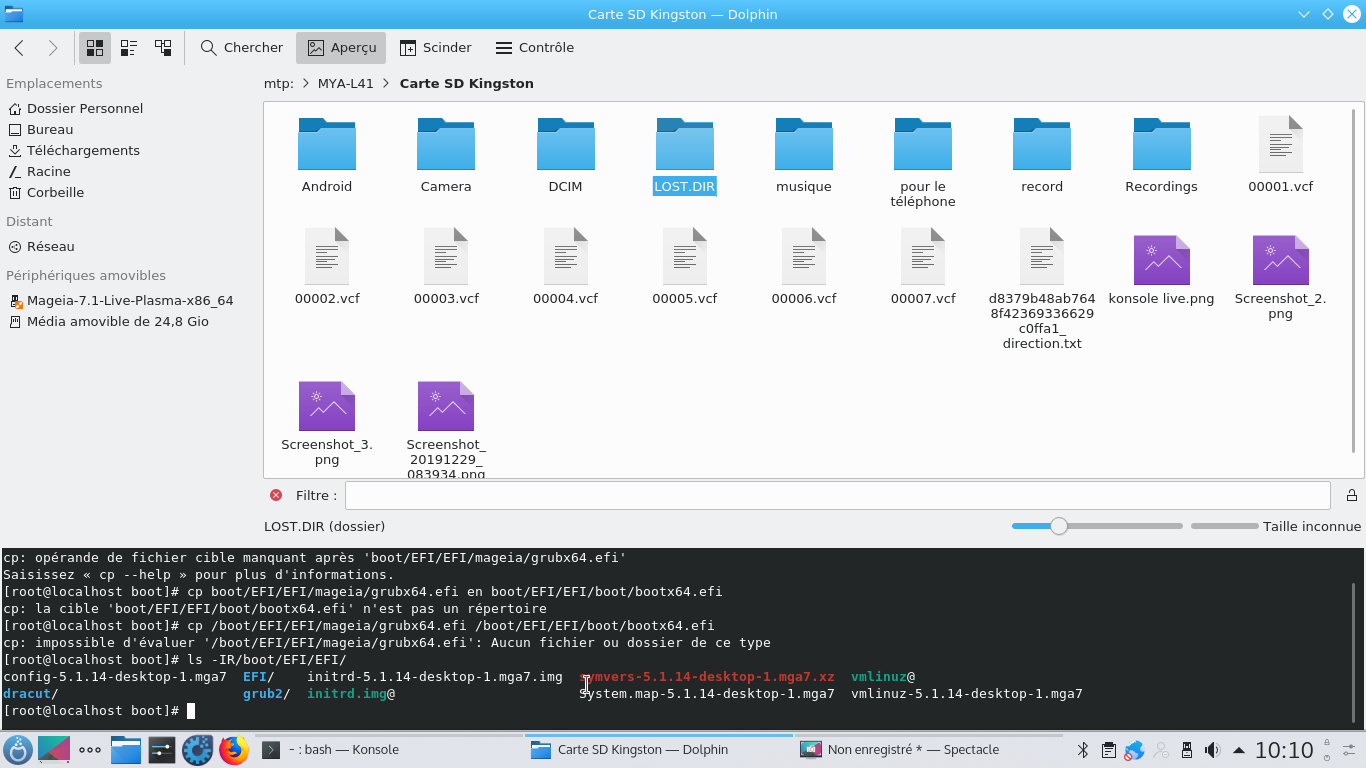Click Carte SD Kingston breadcrumb

[x=466, y=83]
